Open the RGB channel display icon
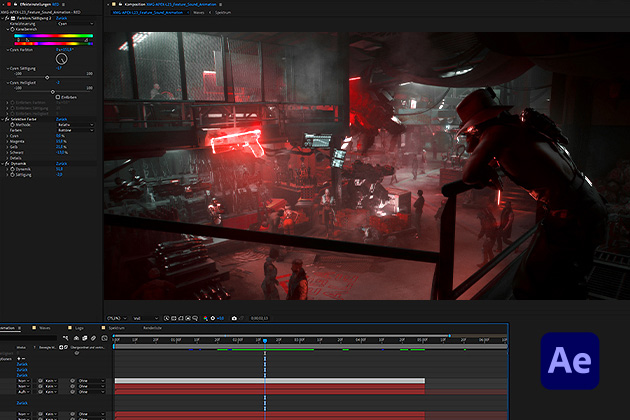 tap(205, 318)
